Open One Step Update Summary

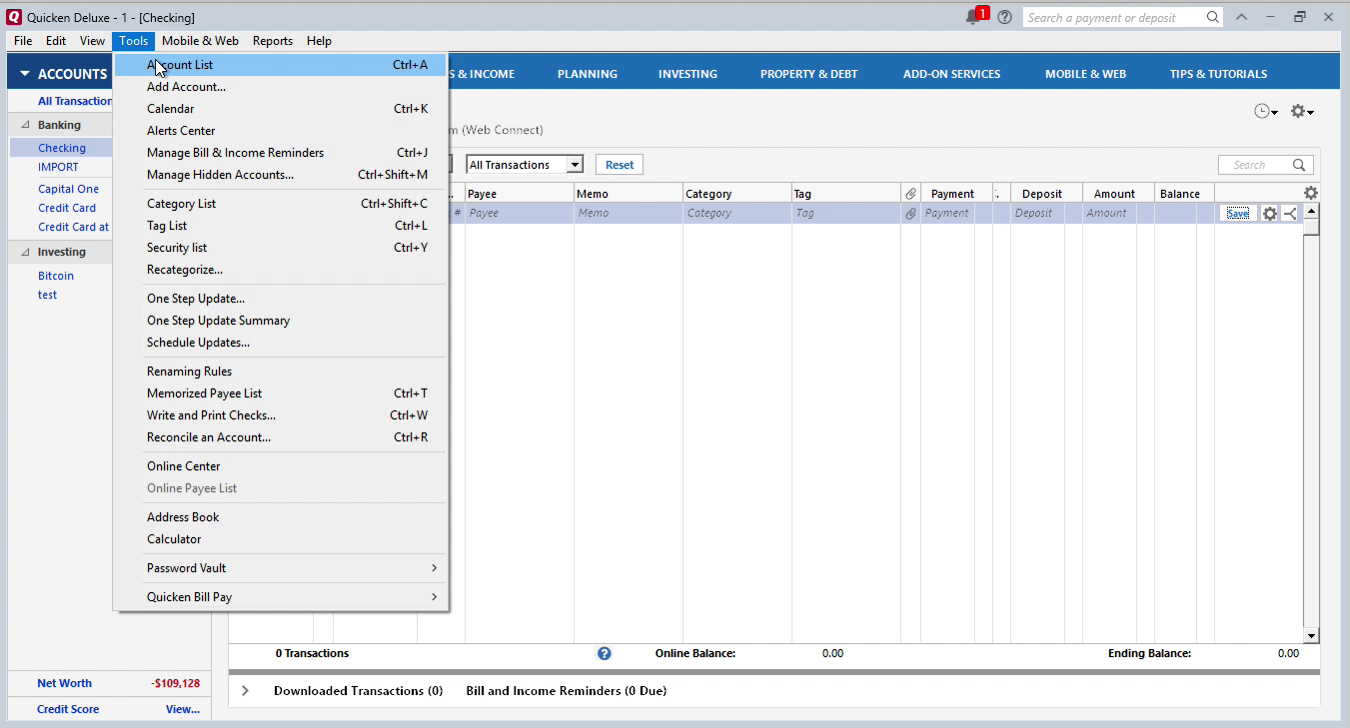point(280,321)
